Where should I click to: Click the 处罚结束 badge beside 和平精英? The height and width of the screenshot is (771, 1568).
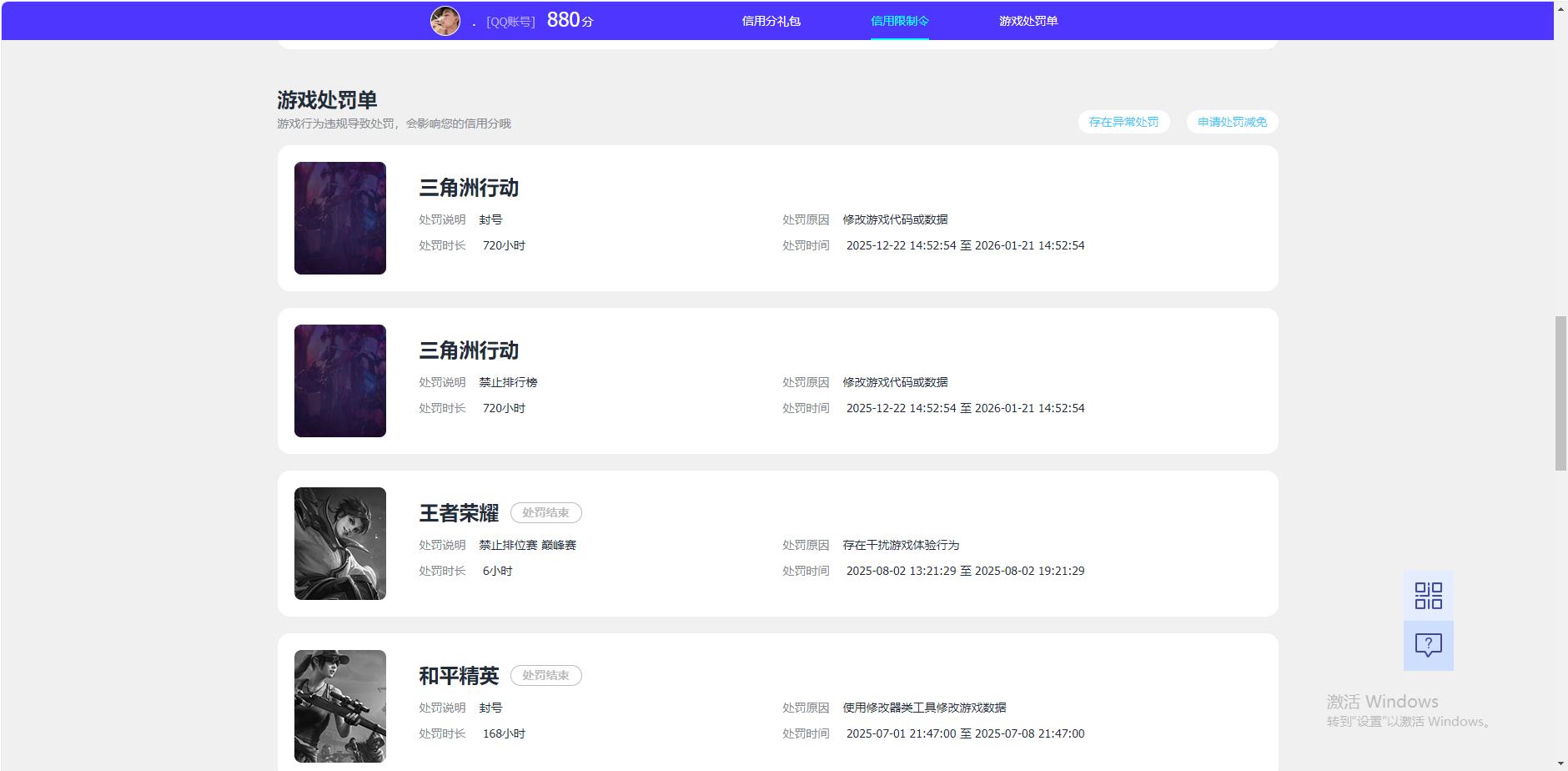tap(545, 675)
